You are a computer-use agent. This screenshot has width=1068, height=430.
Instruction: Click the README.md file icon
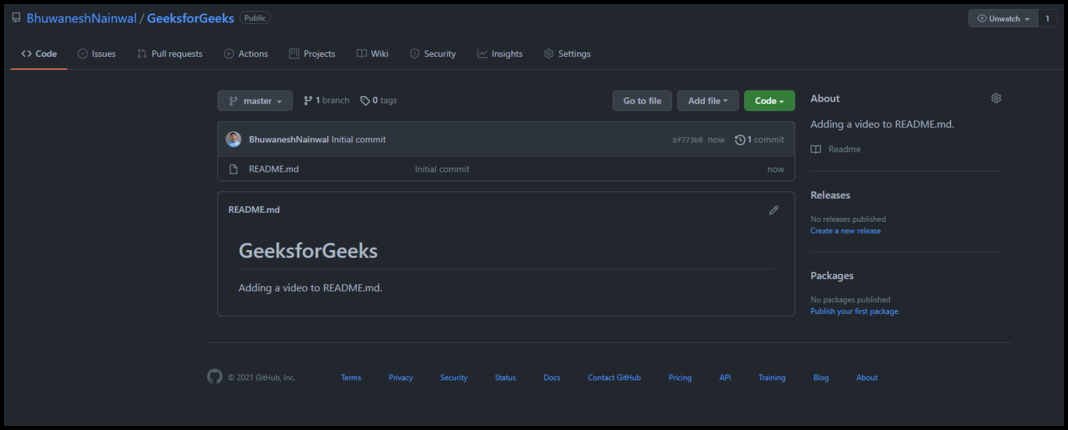coord(233,169)
